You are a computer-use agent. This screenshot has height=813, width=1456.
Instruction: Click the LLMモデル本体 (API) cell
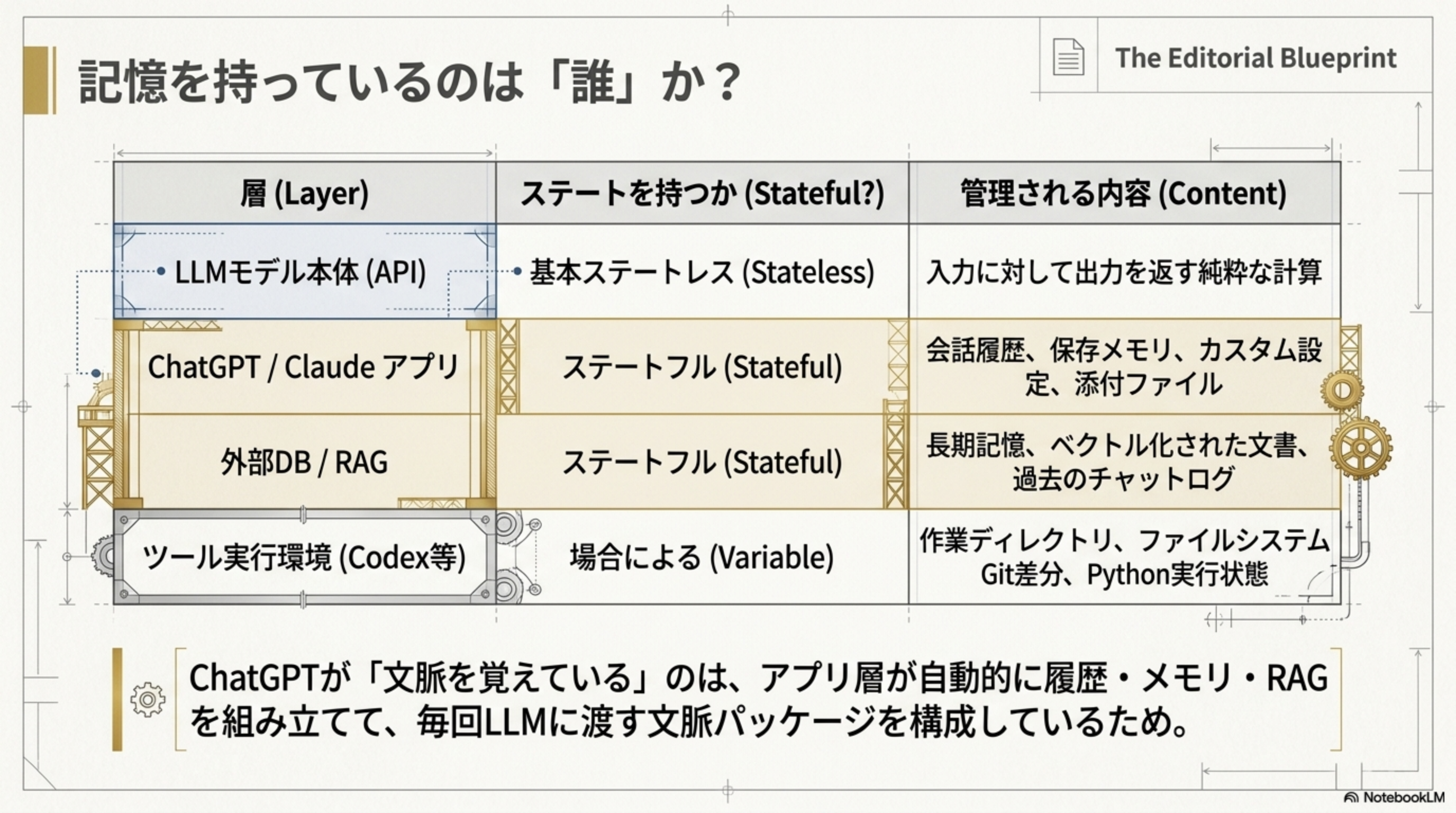point(305,272)
